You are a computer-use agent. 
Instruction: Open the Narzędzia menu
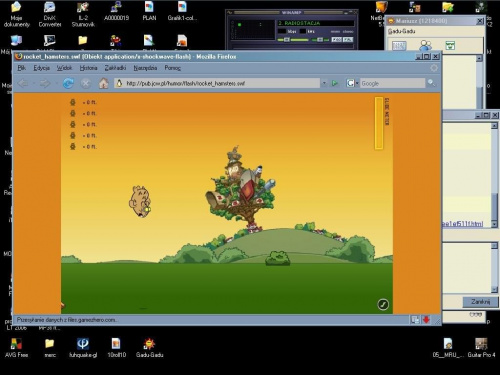point(145,68)
